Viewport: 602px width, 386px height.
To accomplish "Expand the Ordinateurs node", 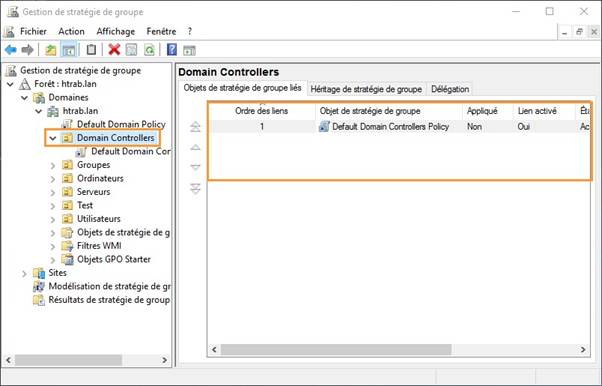I will 53,179.
